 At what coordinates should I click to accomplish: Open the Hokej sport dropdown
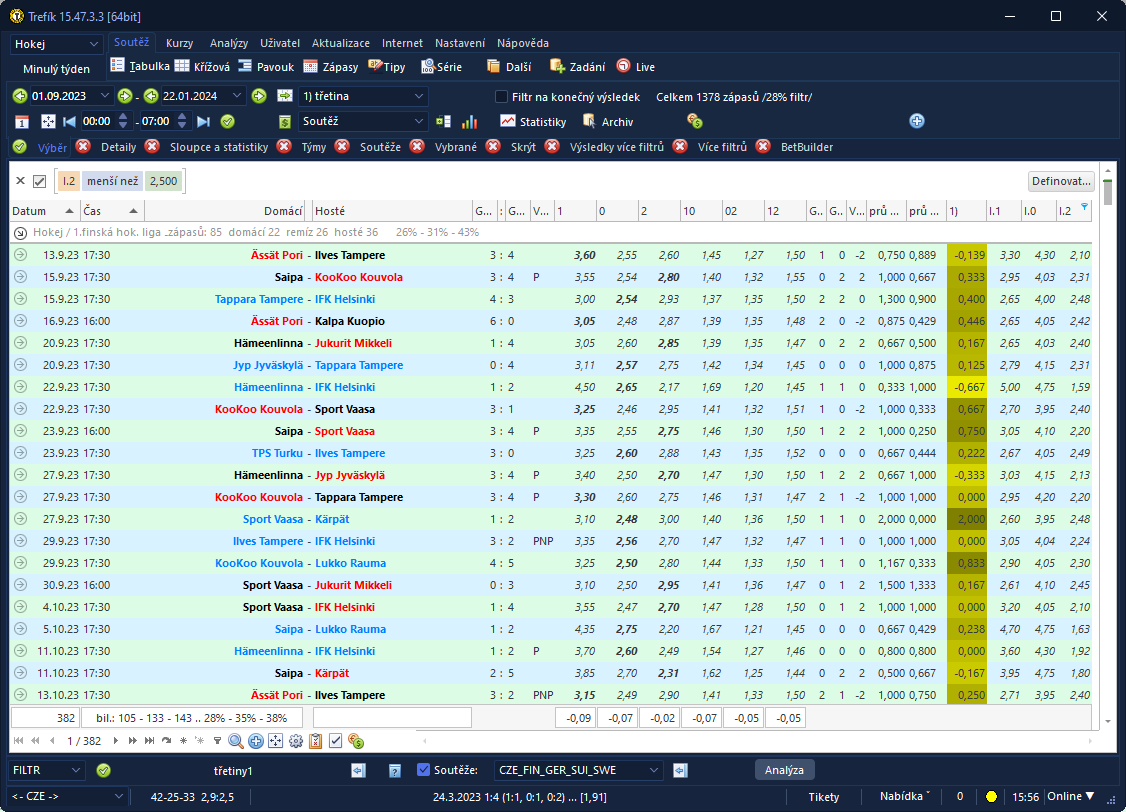57,44
